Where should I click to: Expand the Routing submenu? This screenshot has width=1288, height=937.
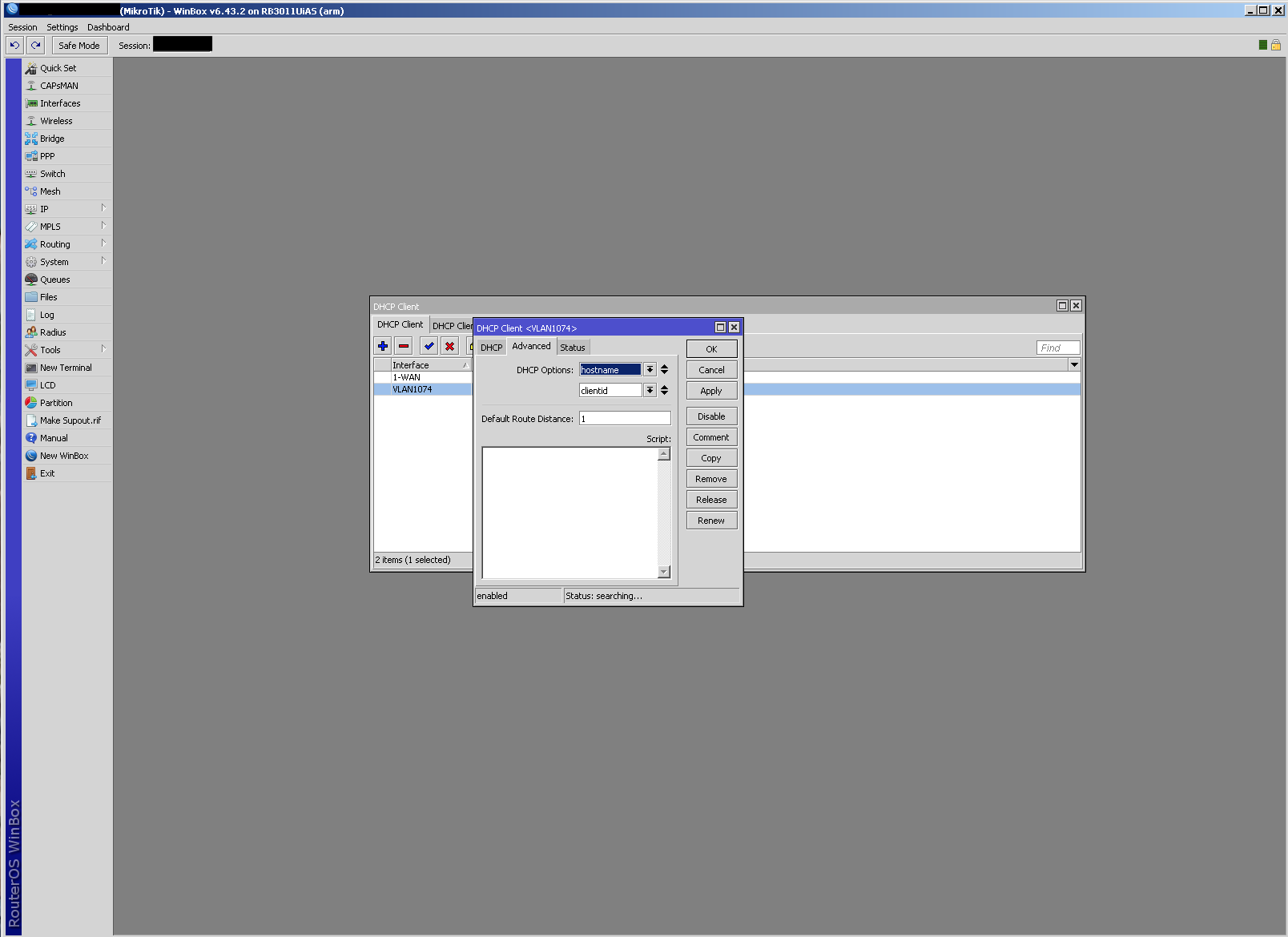pyautogui.click(x=103, y=243)
